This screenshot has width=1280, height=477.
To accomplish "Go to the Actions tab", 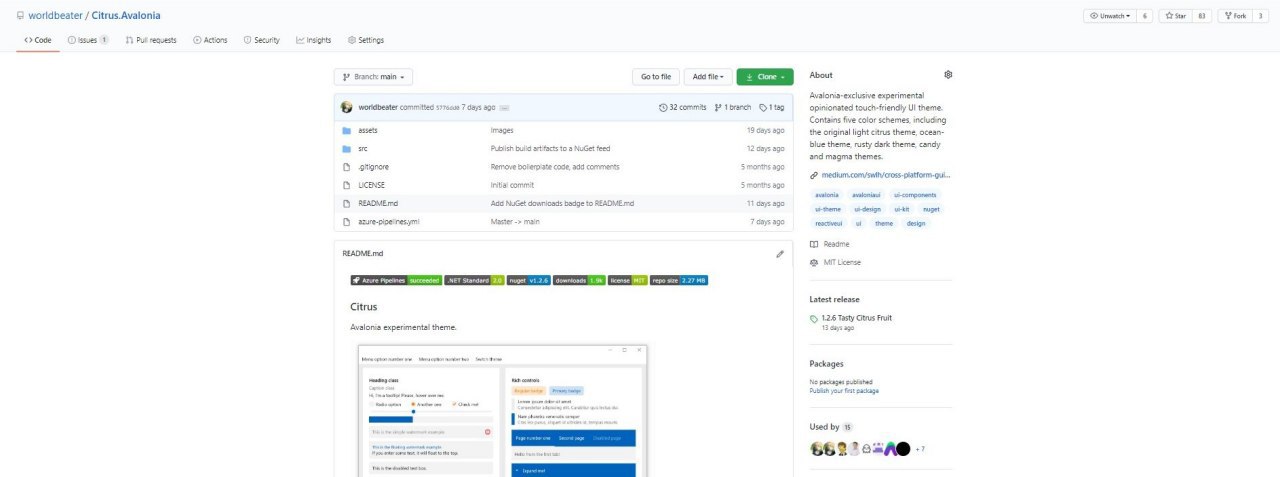I will (x=210, y=40).
